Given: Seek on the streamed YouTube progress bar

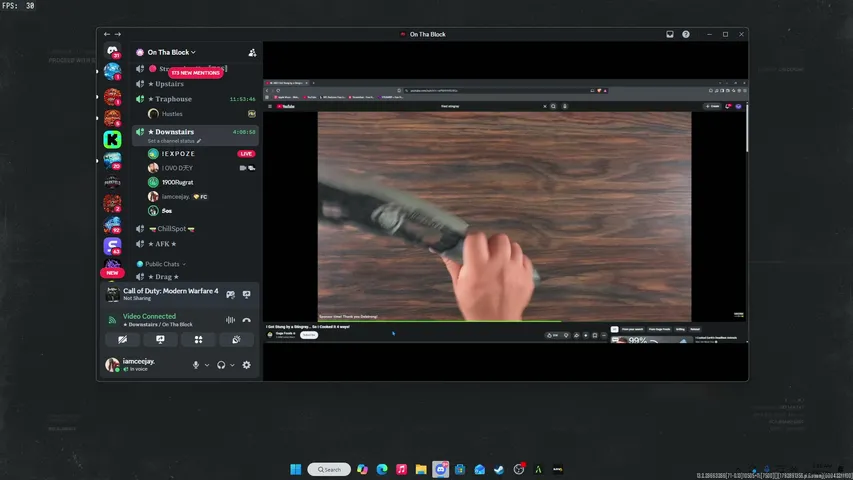Looking at the screenshot, I should click(x=504, y=321).
